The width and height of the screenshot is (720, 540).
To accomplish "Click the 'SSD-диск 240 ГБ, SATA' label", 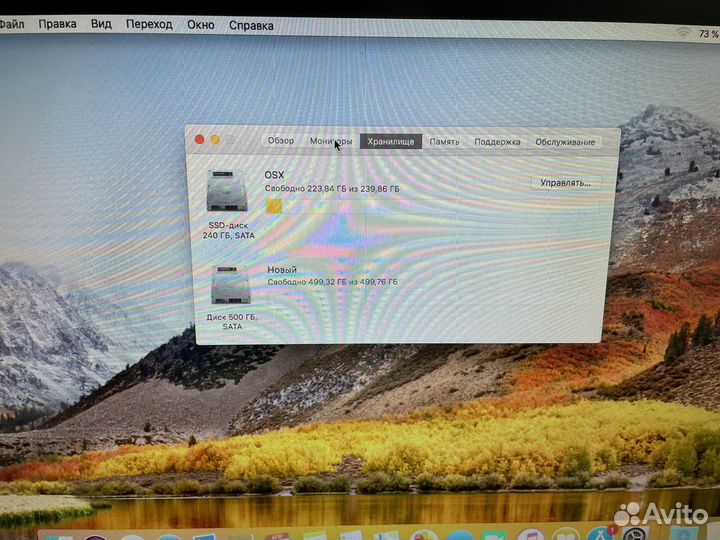I will coord(228,230).
